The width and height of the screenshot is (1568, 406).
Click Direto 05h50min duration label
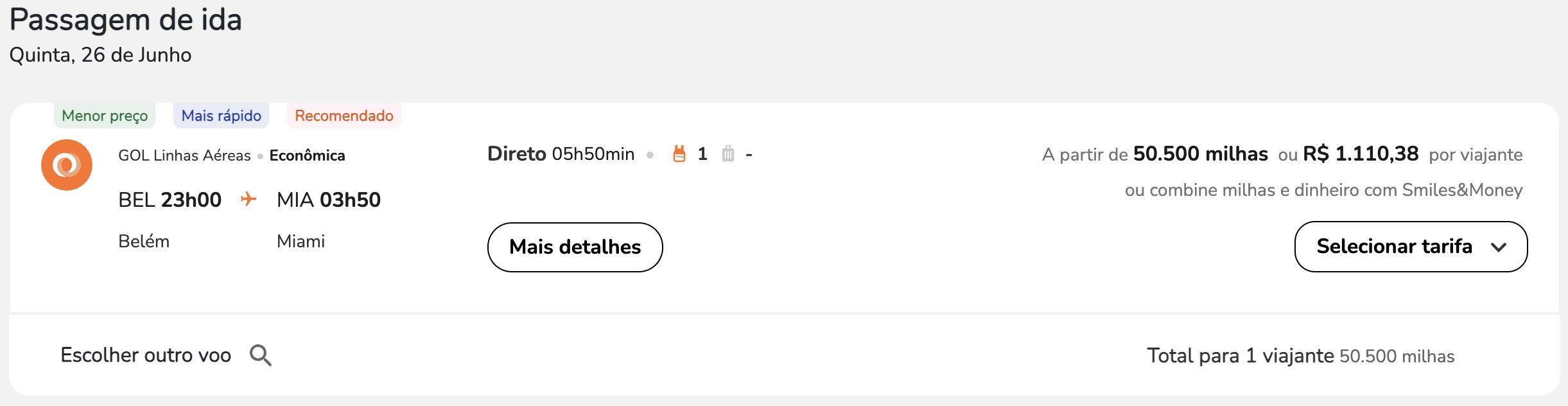[561, 154]
